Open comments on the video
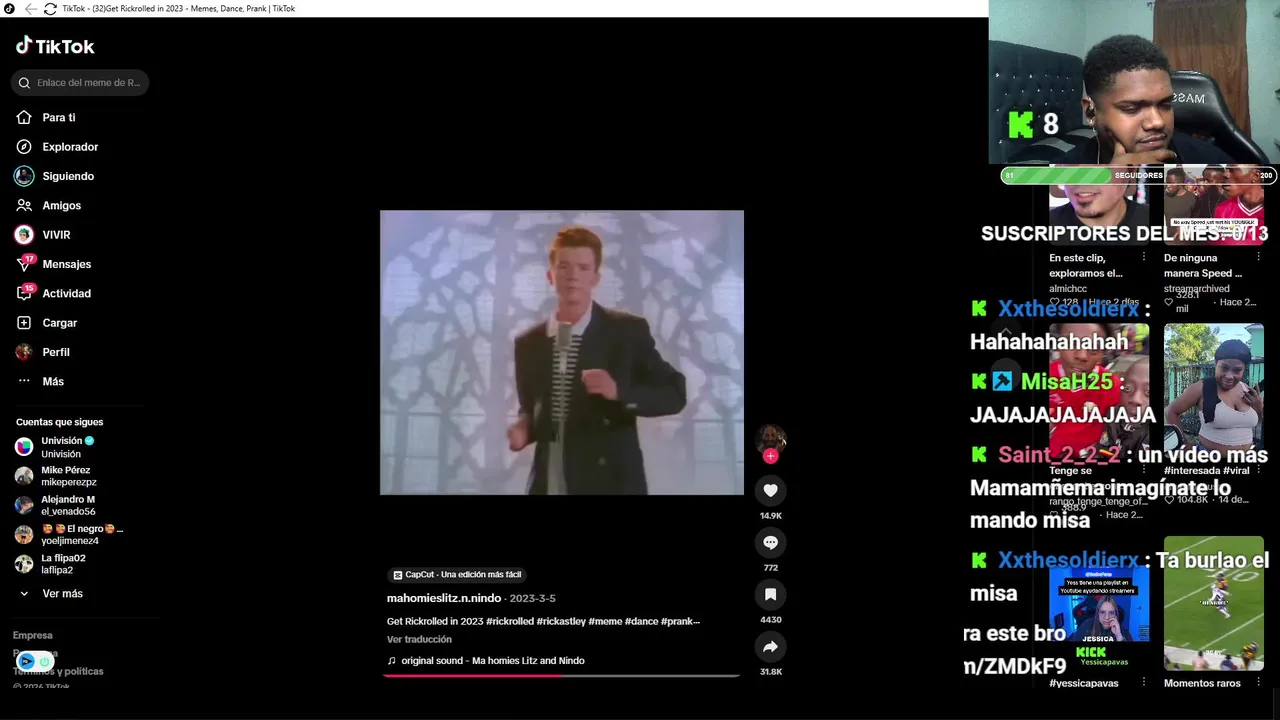 (x=770, y=542)
